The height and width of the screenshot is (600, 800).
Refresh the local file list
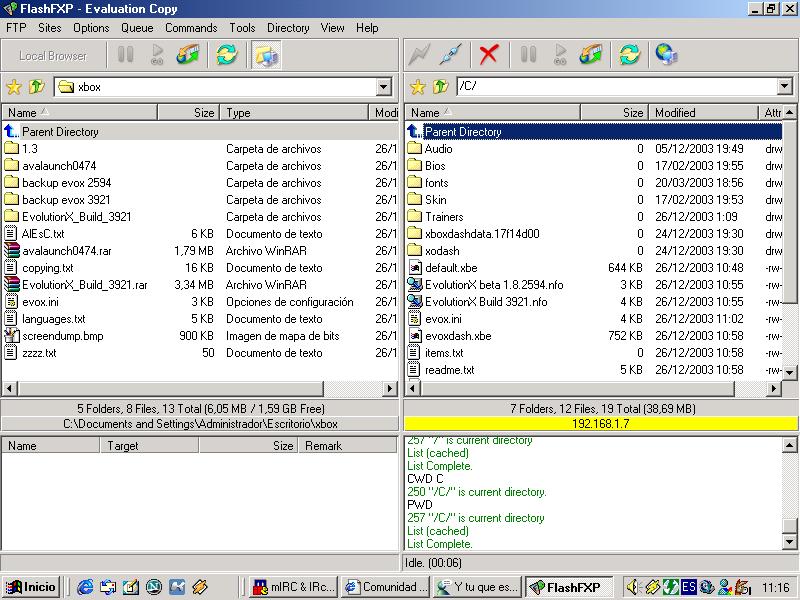pyautogui.click(x=227, y=55)
